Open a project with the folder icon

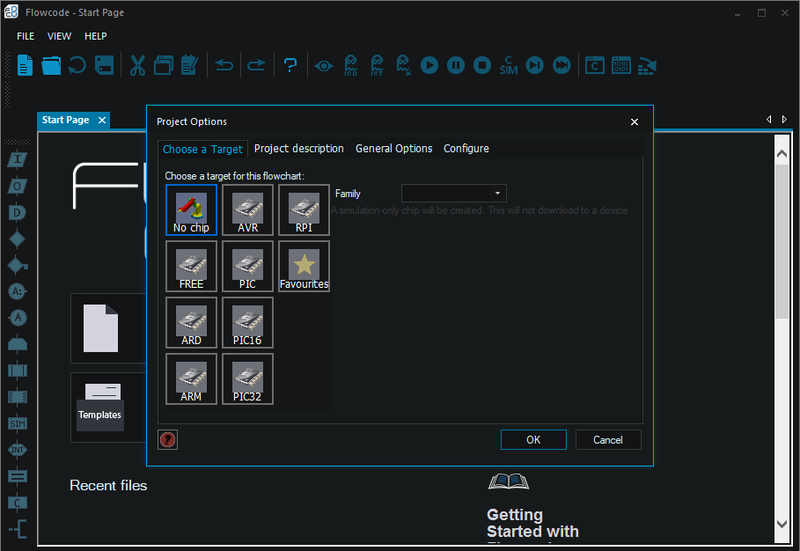tap(51, 65)
